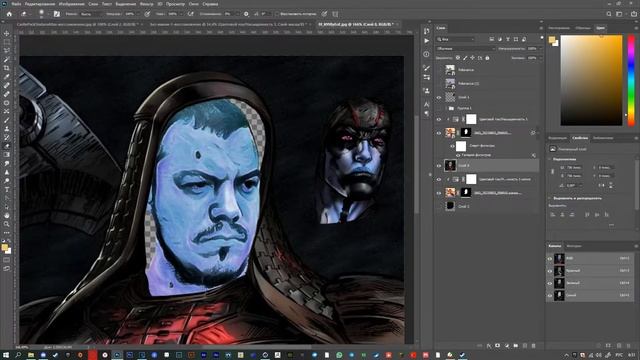
Task: Switch to the Каналы panel tab
Action: coord(555,246)
